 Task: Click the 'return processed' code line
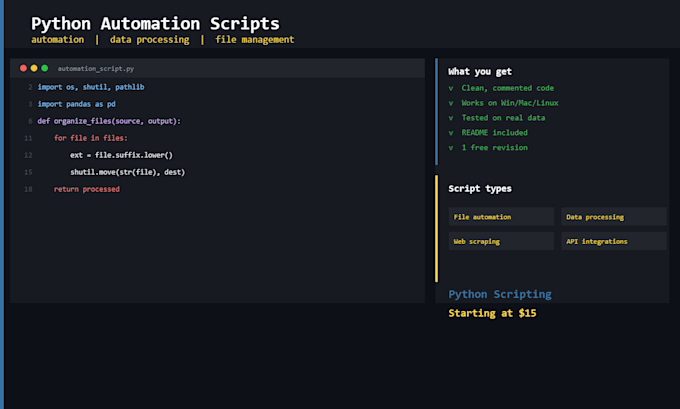click(87, 189)
